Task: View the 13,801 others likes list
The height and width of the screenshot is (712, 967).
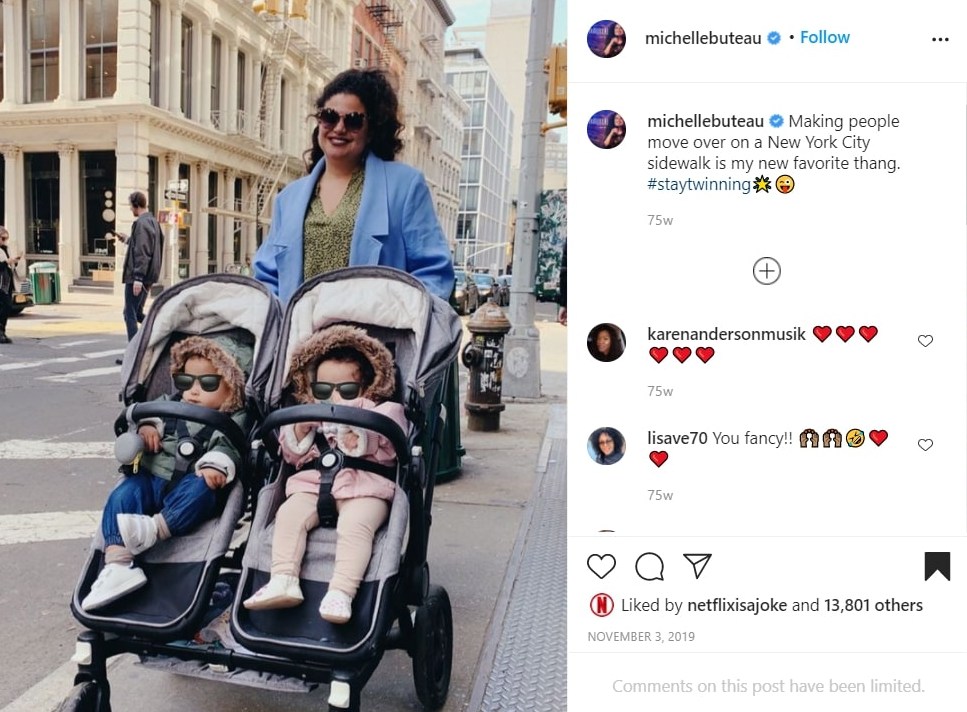Action: 873,605
